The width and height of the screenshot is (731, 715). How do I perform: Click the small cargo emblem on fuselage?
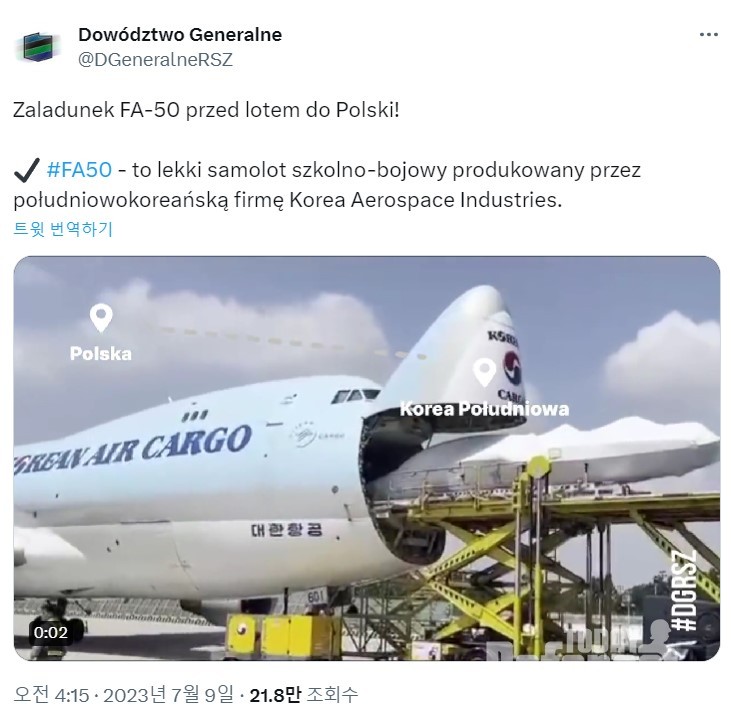[x=316, y=435]
